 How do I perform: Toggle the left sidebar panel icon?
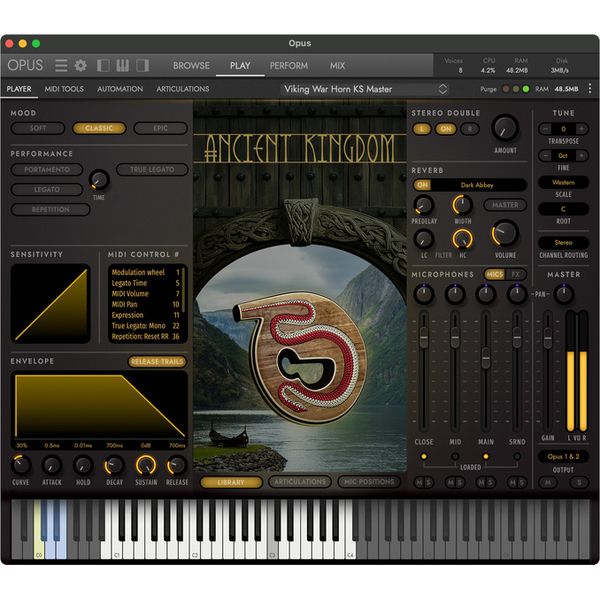[103, 66]
